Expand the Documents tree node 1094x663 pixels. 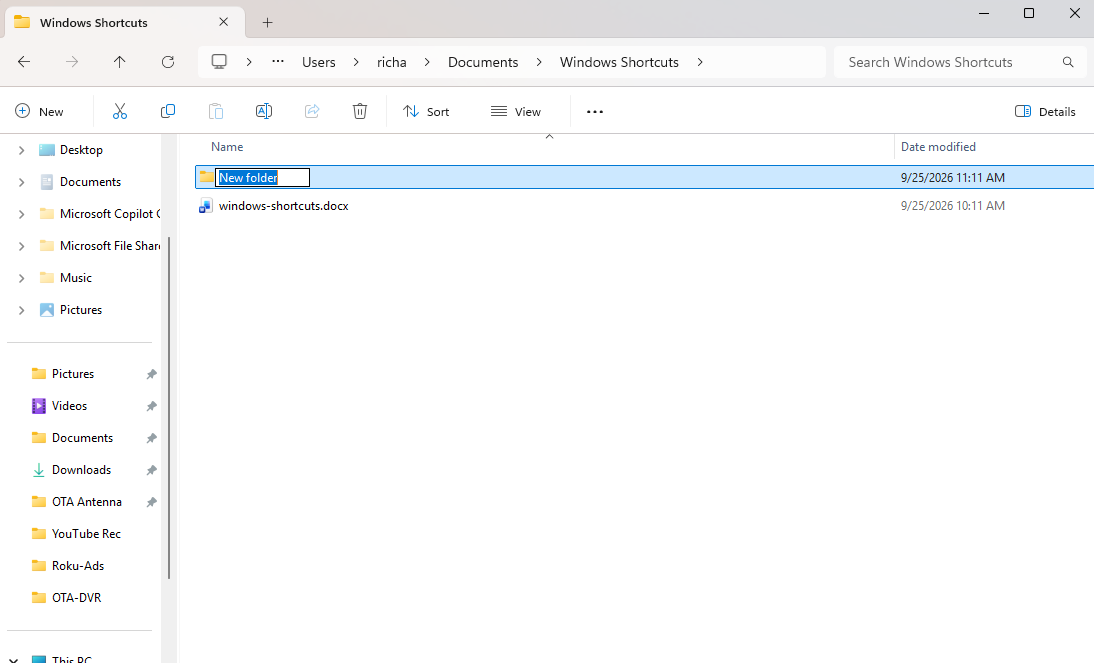22,182
